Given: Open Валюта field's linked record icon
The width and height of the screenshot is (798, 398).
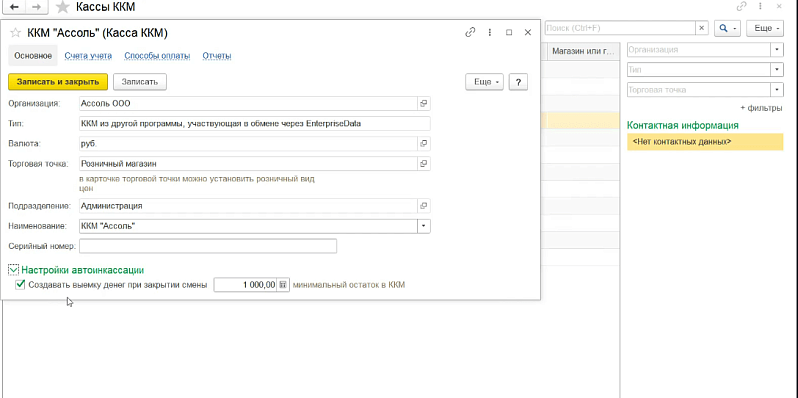Looking at the screenshot, I should 423,144.
